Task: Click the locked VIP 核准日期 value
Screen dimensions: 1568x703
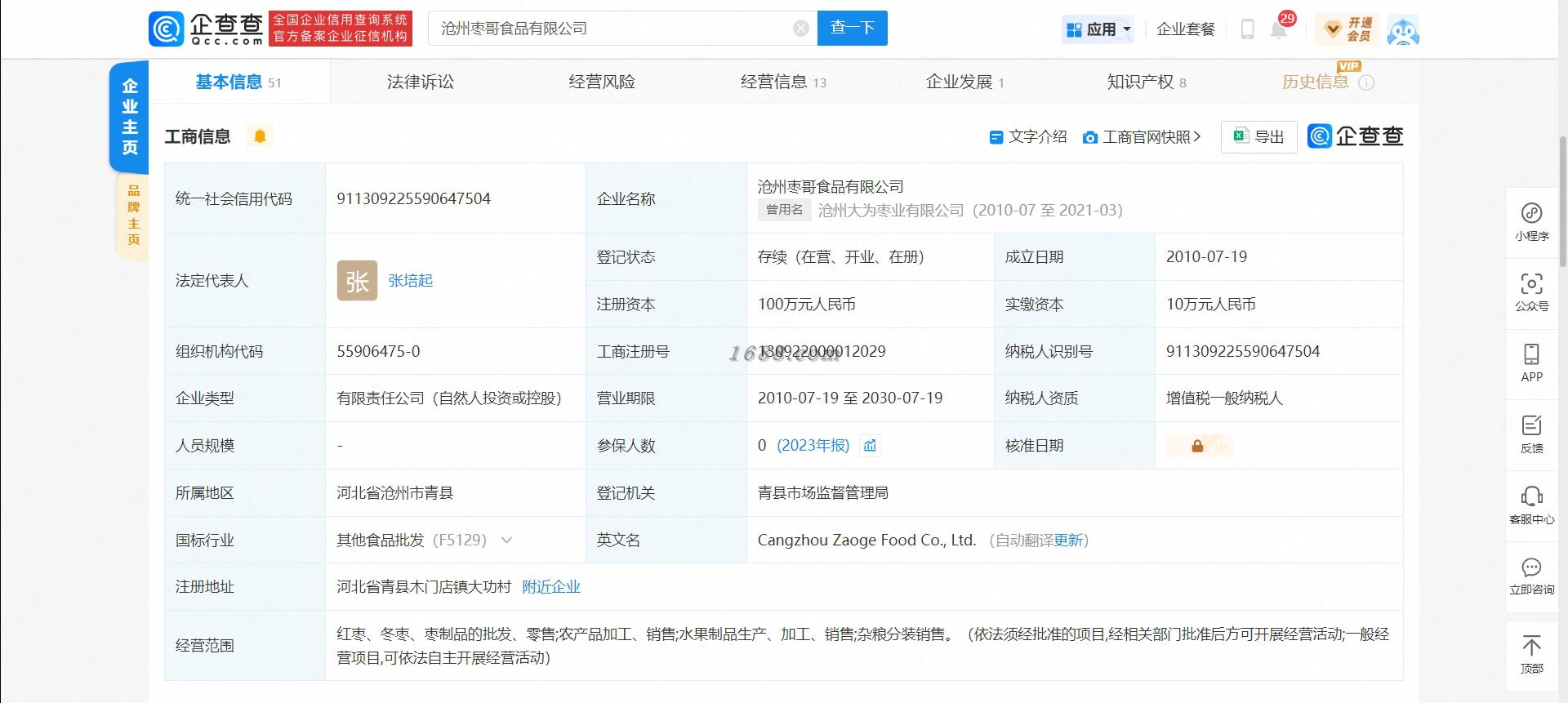Action: [x=1199, y=446]
